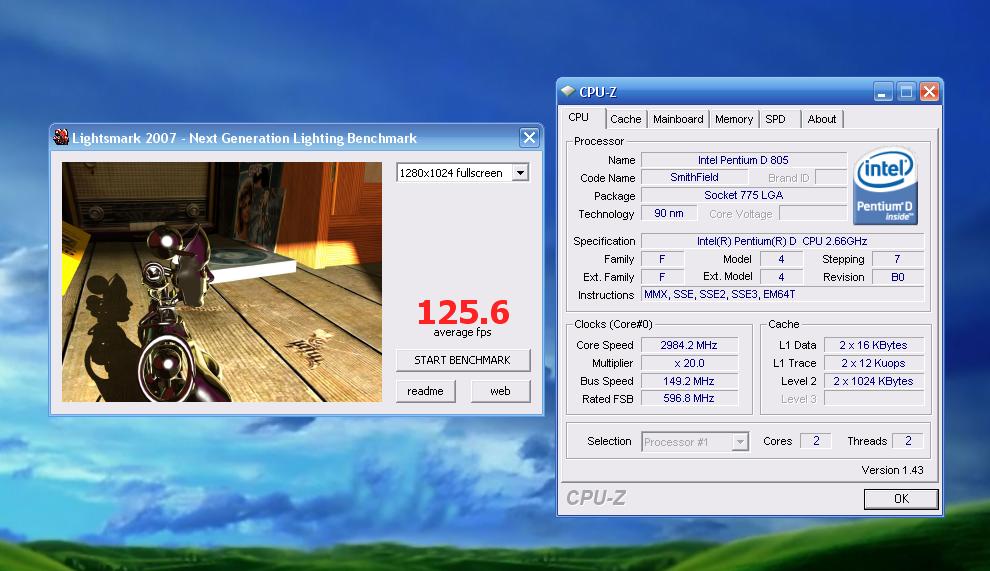Click the Revision value B0
990x571 pixels.
pyautogui.click(x=897, y=277)
